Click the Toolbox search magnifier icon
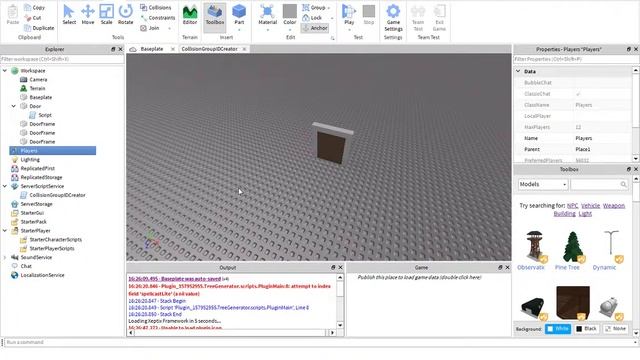This screenshot has height=360, width=640. tap(623, 184)
